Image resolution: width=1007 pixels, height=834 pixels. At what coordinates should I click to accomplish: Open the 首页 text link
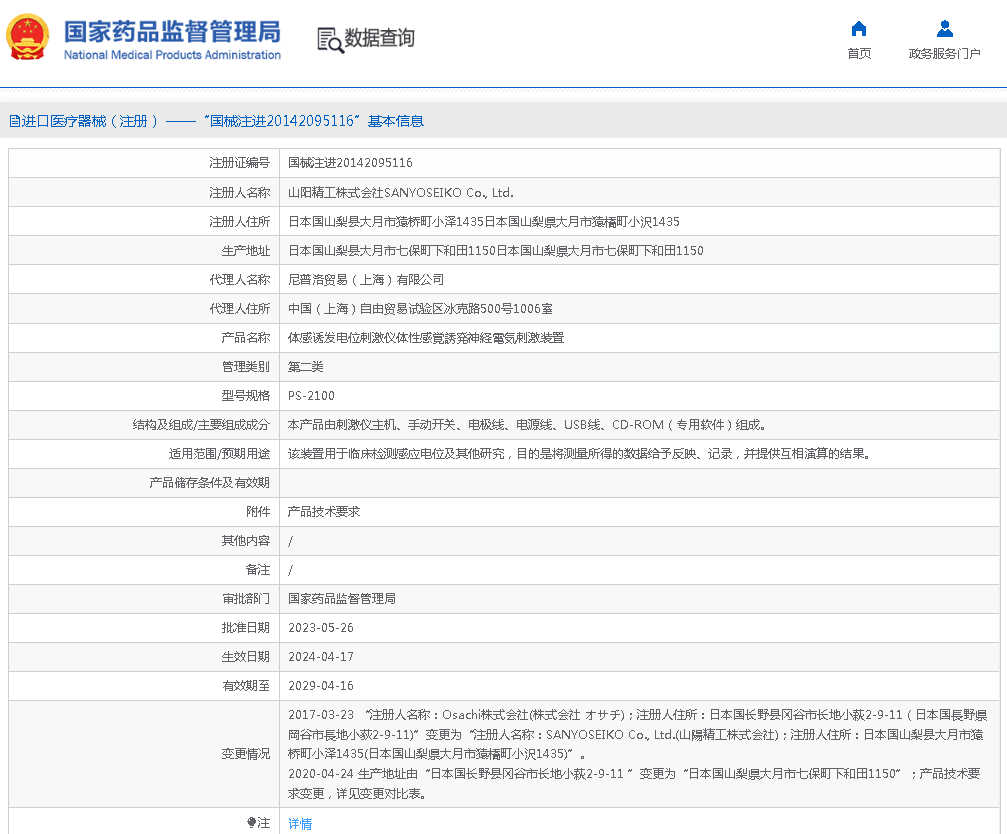(x=858, y=54)
